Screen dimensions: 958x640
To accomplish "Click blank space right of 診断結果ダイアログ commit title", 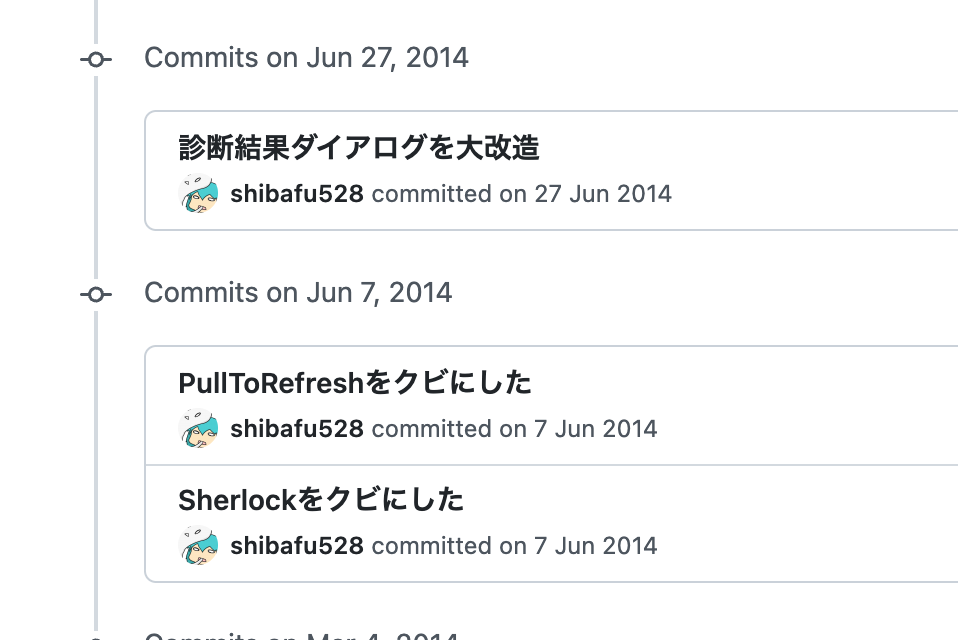I will coord(750,148).
